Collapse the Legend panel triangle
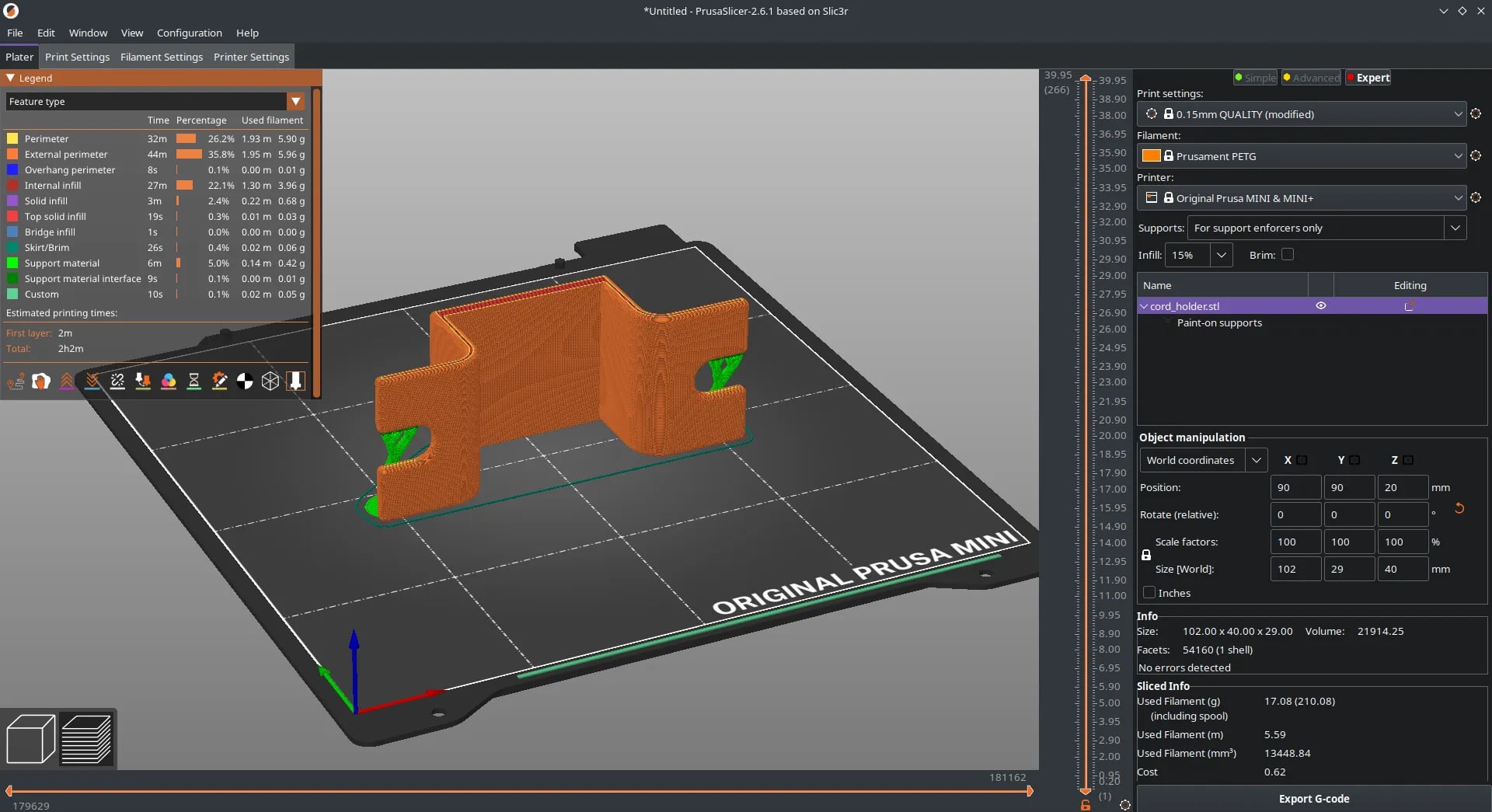 tap(11, 78)
